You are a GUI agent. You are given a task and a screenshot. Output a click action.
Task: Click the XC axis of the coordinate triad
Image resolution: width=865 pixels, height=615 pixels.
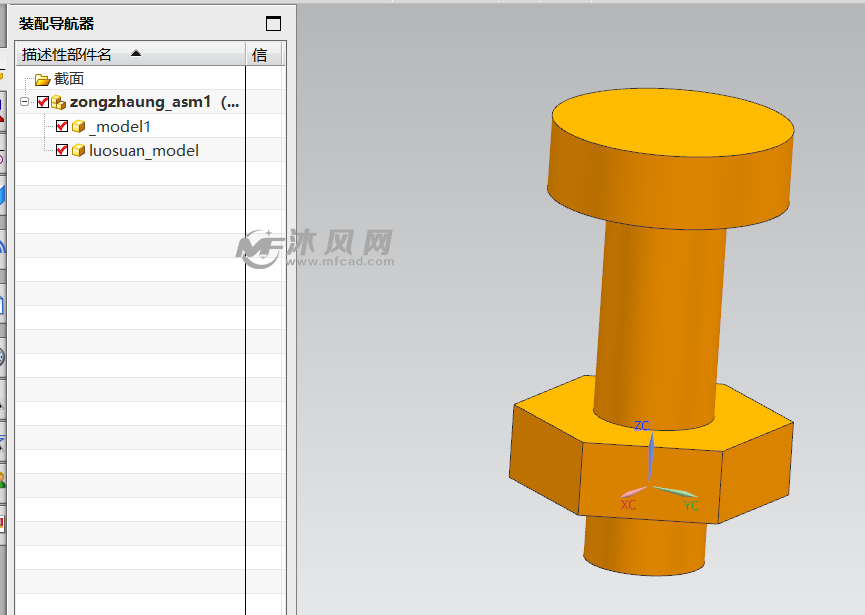click(x=633, y=491)
